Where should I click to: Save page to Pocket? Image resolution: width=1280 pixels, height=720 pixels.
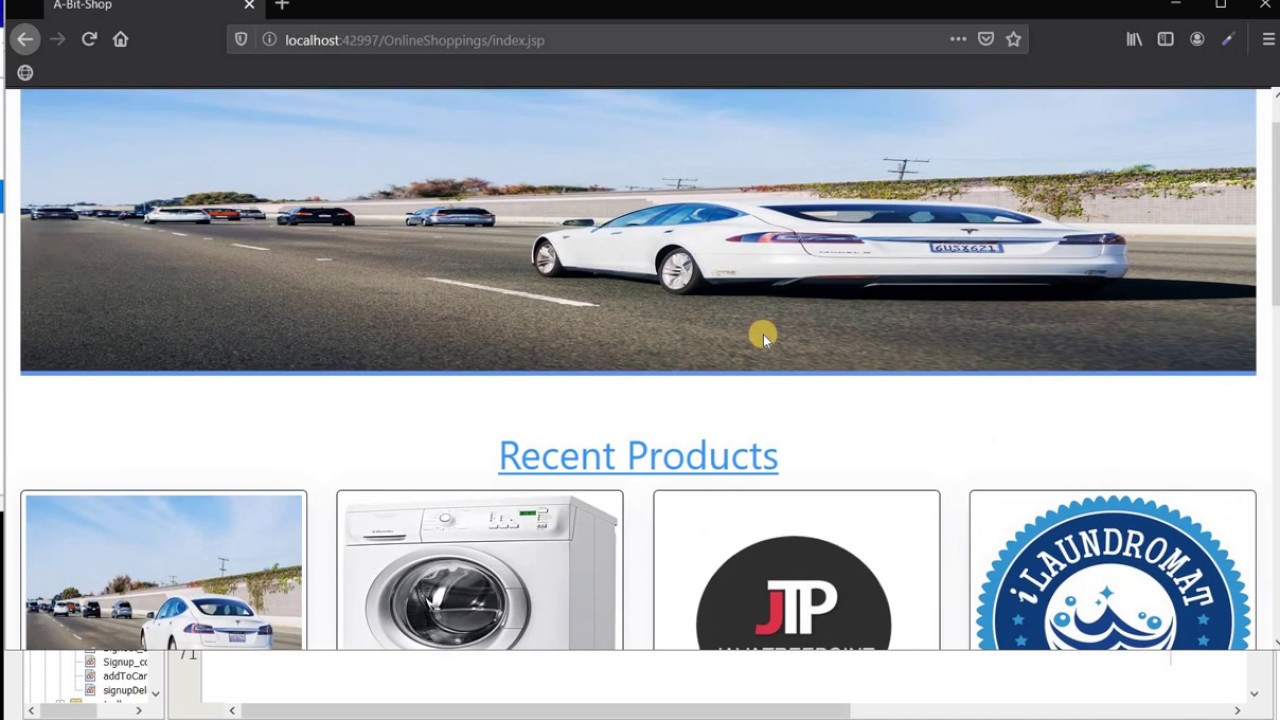click(x=986, y=39)
